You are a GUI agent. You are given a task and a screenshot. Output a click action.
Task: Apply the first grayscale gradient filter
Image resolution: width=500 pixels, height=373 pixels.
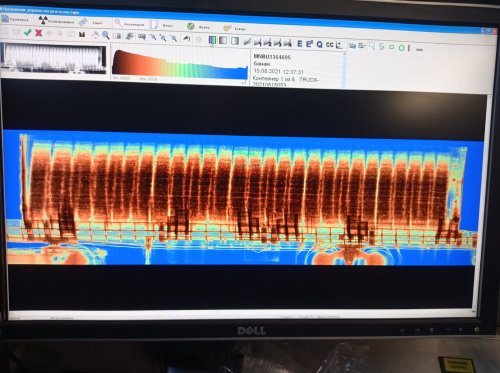(x=223, y=40)
